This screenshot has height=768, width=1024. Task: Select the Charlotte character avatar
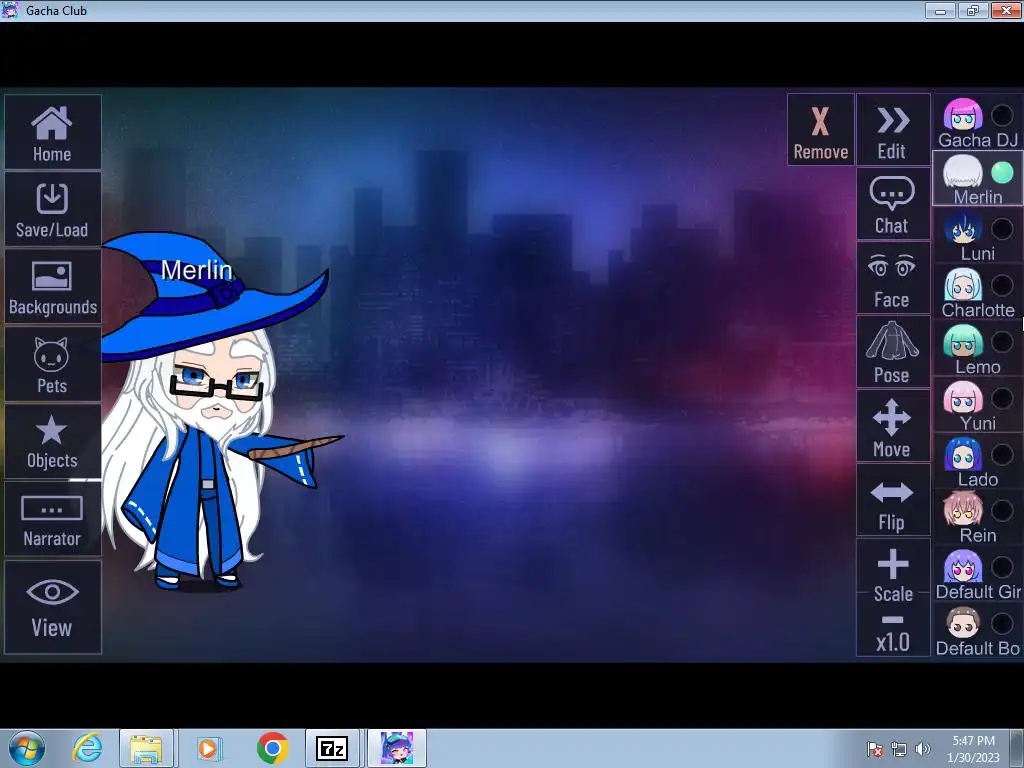tap(963, 285)
